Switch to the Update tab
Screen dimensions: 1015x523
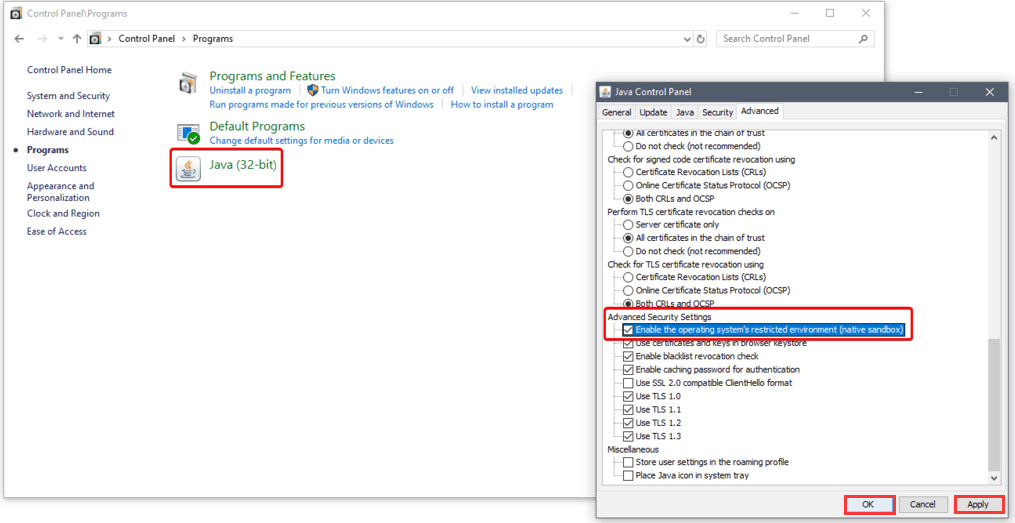653,113
